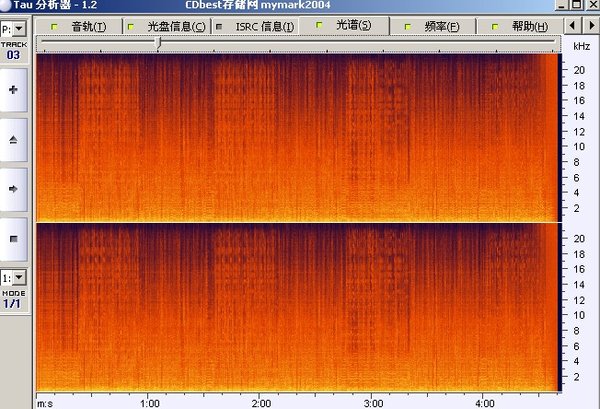The height and width of the screenshot is (409, 600).
Task: Click the 1:00 time axis label
Action: 150,403
